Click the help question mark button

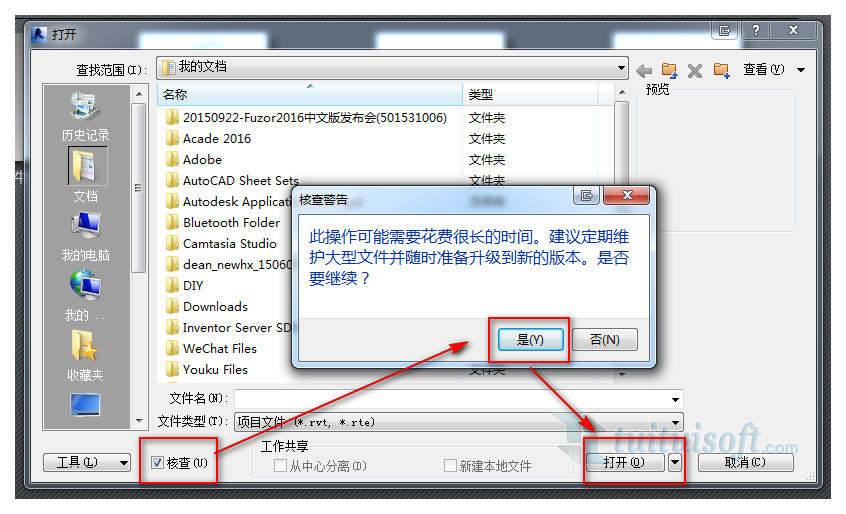[755, 30]
